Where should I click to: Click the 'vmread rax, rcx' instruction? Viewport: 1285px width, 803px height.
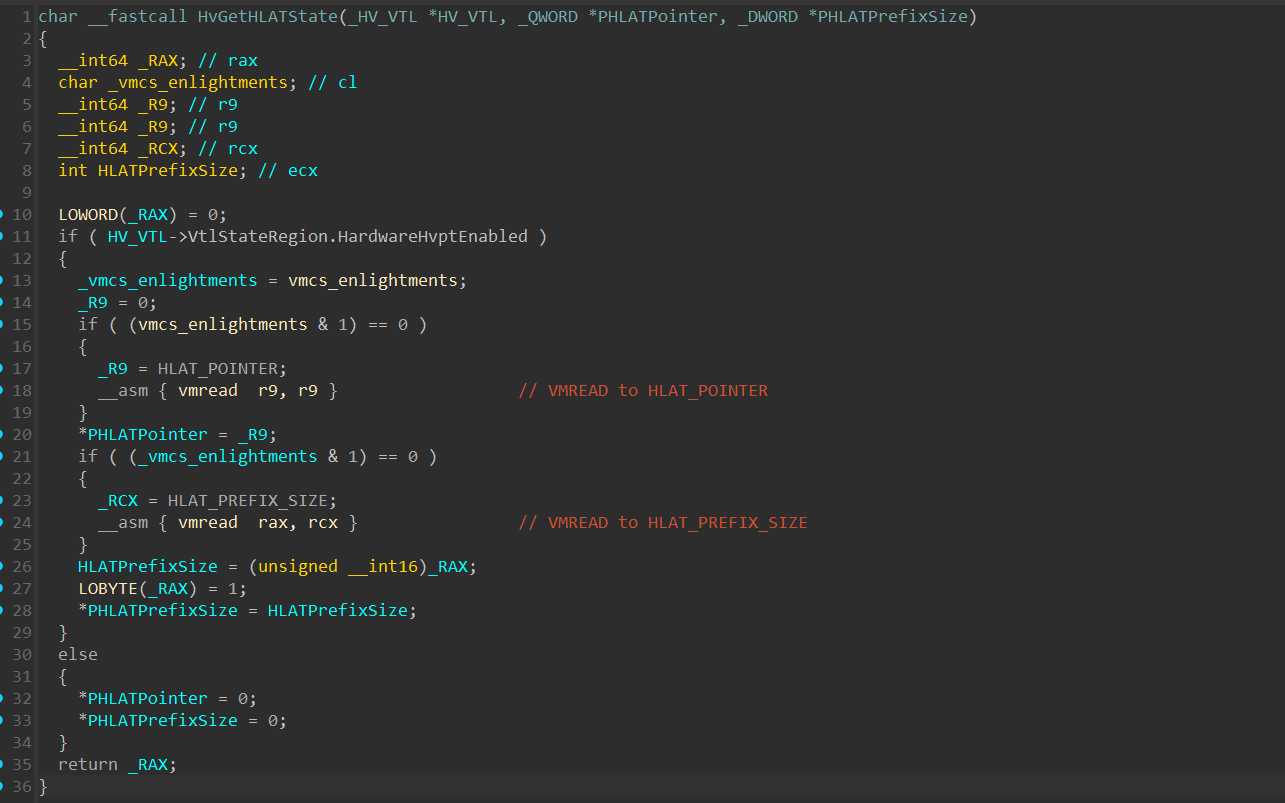coord(258,523)
